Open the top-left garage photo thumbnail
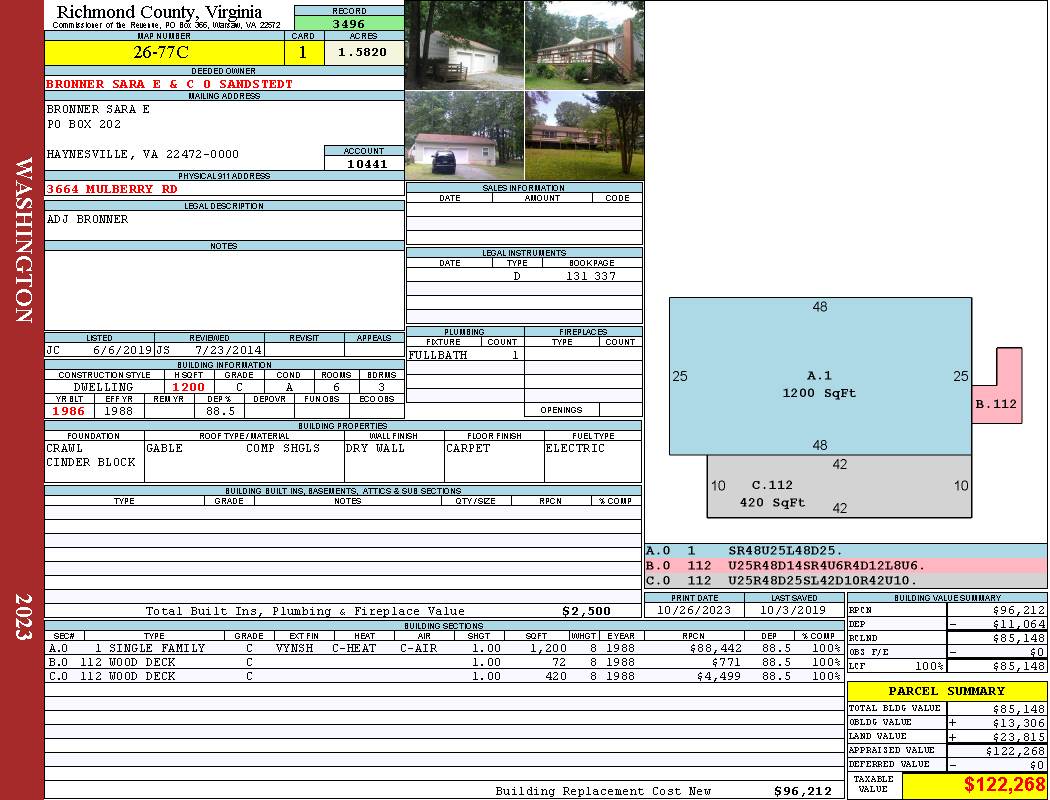 [x=464, y=45]
